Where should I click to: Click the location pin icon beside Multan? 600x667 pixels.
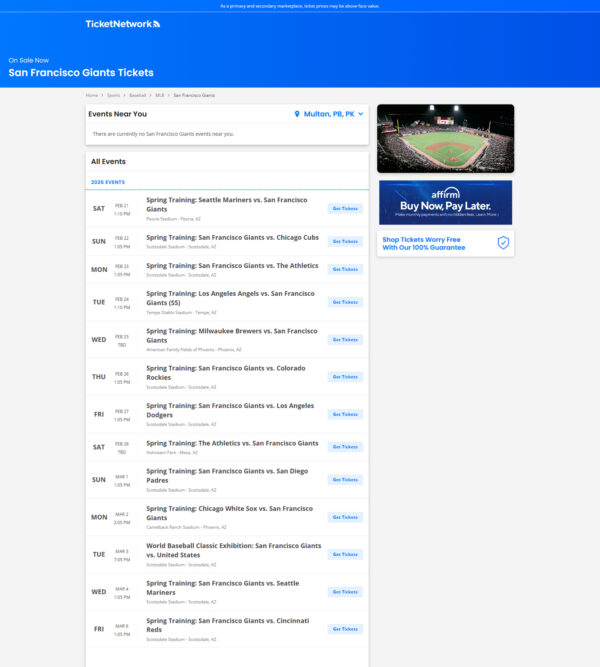[x=297, y=114]
